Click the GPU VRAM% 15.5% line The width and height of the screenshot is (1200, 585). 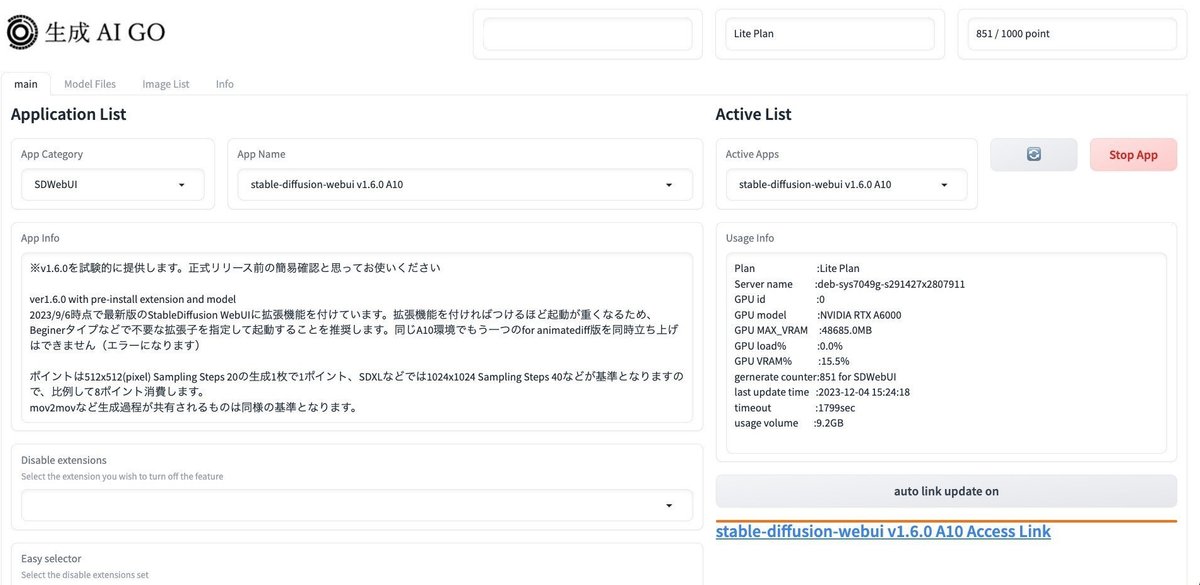[x=792, y=361]
